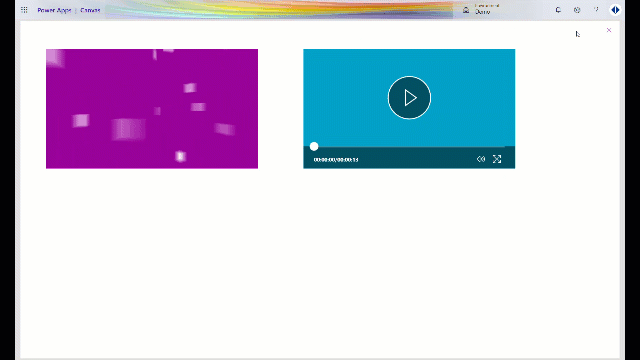This screenshot has height=360, width=640.
Task: Click the dark video controls bar
Action: pos(409,158)
